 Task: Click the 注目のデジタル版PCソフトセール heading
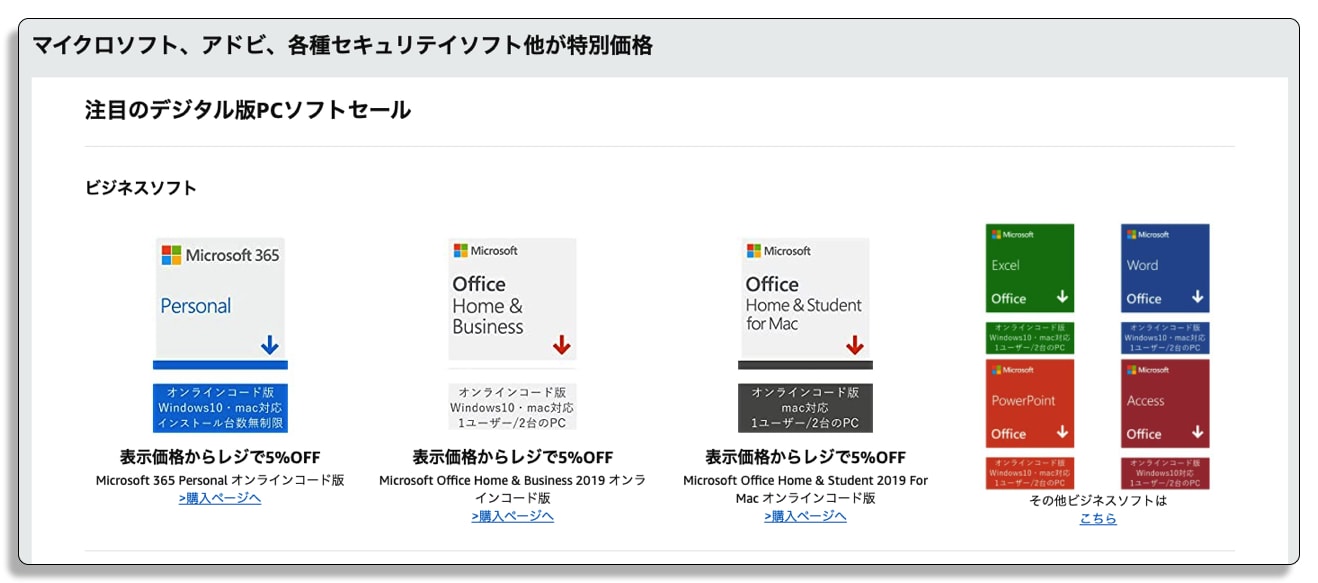pyautogui.click(x=248, y=111)
